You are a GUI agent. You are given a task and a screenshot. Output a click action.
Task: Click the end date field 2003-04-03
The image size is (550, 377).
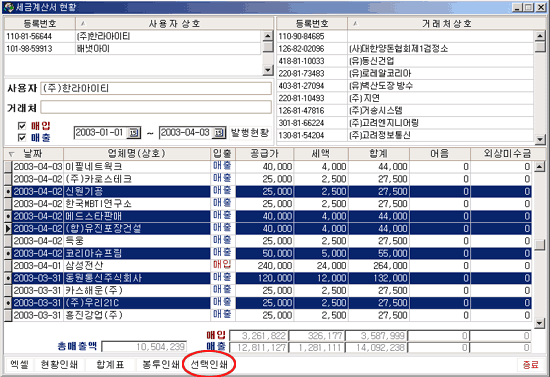pos(186,133)
